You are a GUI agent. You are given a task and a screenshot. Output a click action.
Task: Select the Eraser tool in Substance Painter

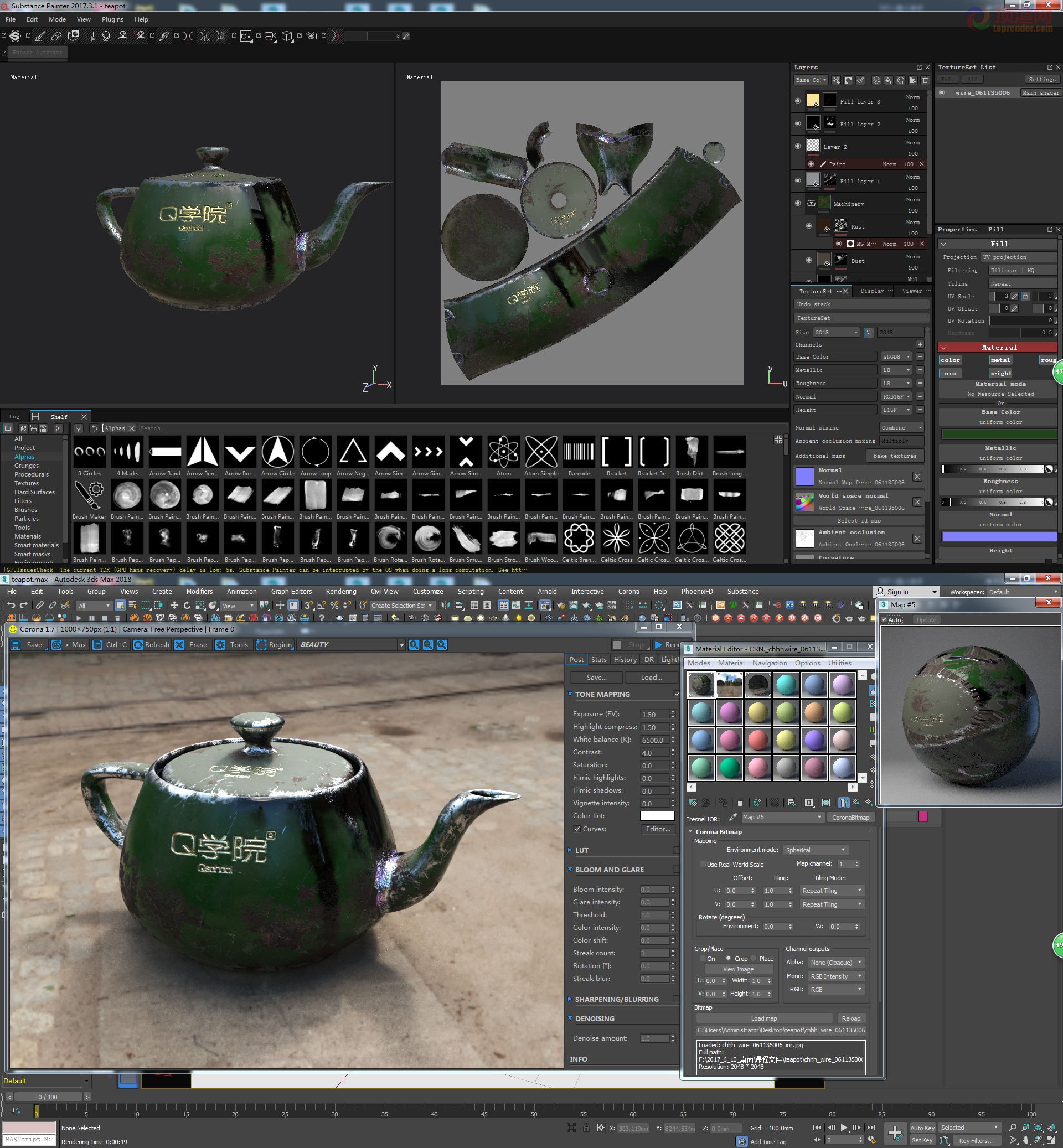point(56,36)
